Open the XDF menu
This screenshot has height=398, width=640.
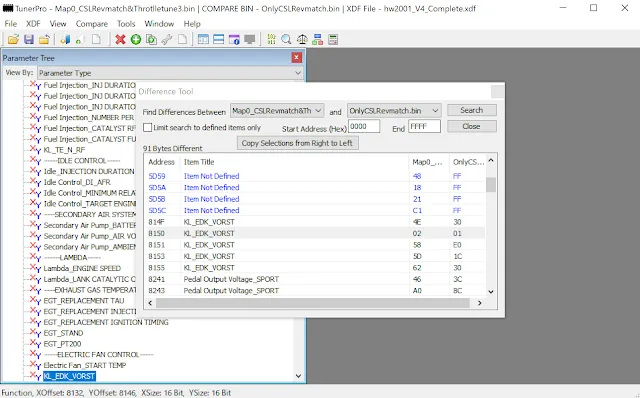(33, 24)
